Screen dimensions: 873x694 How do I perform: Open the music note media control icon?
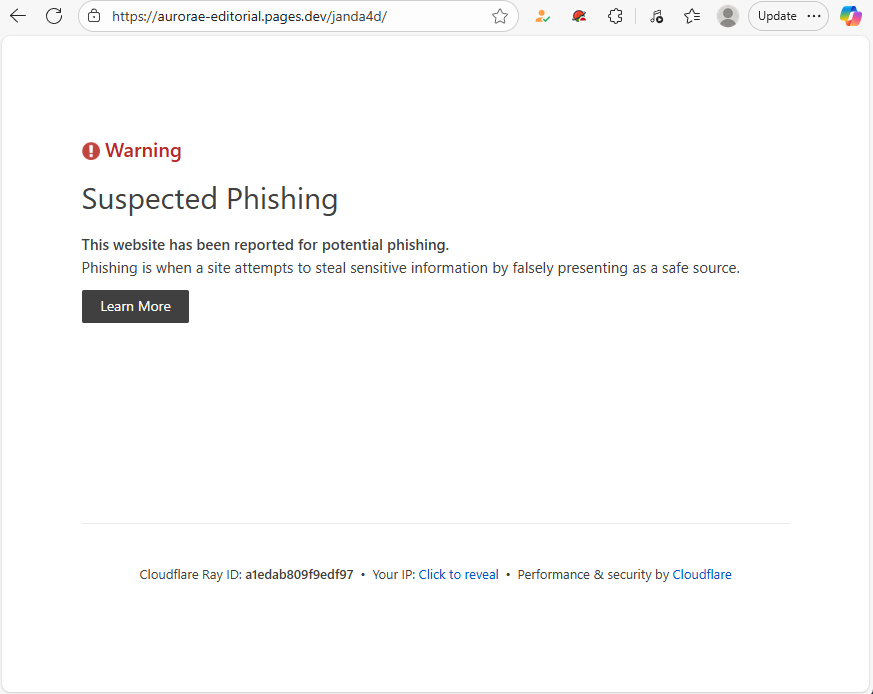click(656, 16)
